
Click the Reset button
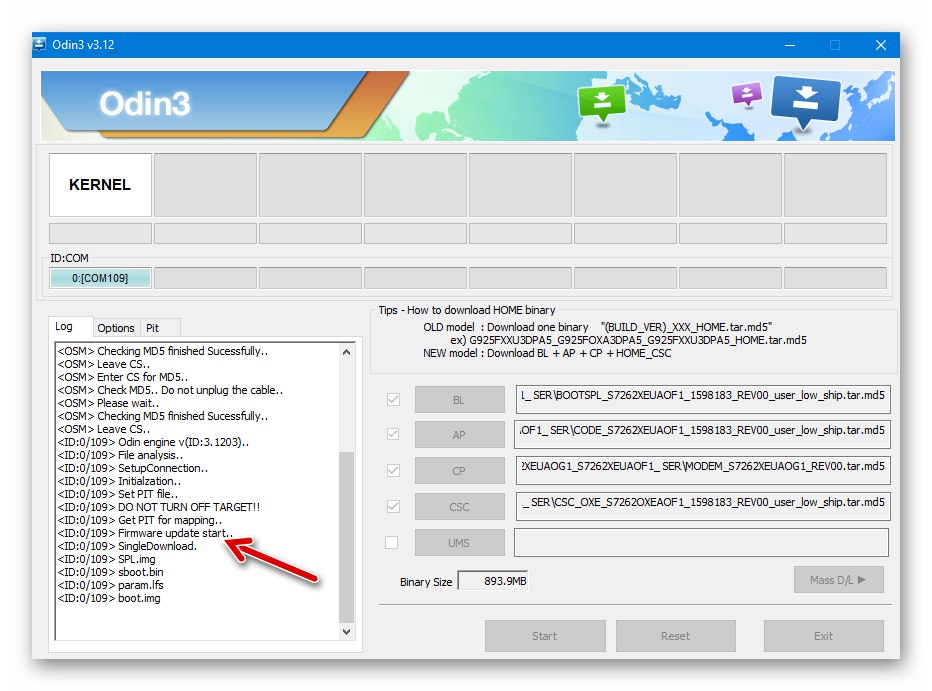(676, 636)
